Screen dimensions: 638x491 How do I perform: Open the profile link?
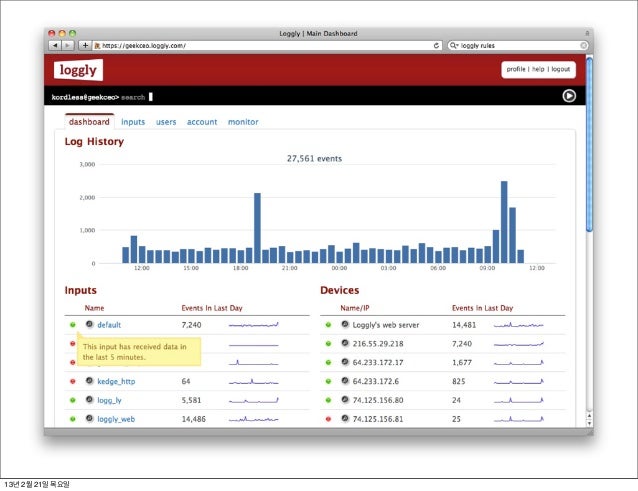click(516, 69)
